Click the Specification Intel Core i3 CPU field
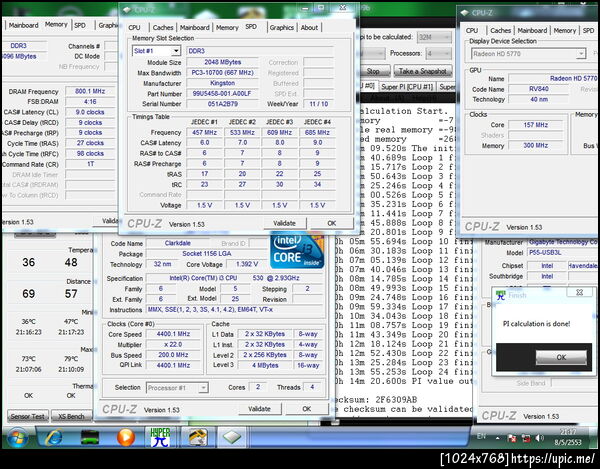The width and height of the screenshot is (600, 469). [x=235, y=278]
